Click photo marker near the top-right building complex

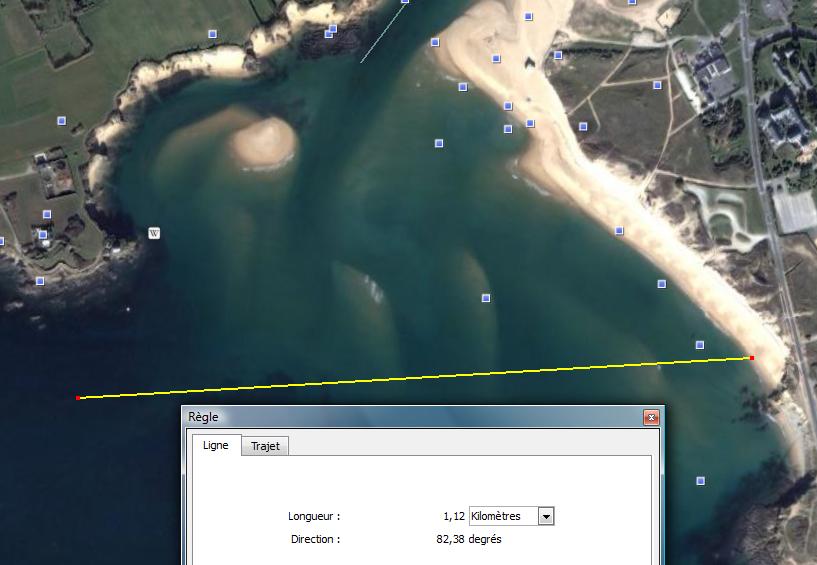[x=658, y=85]
